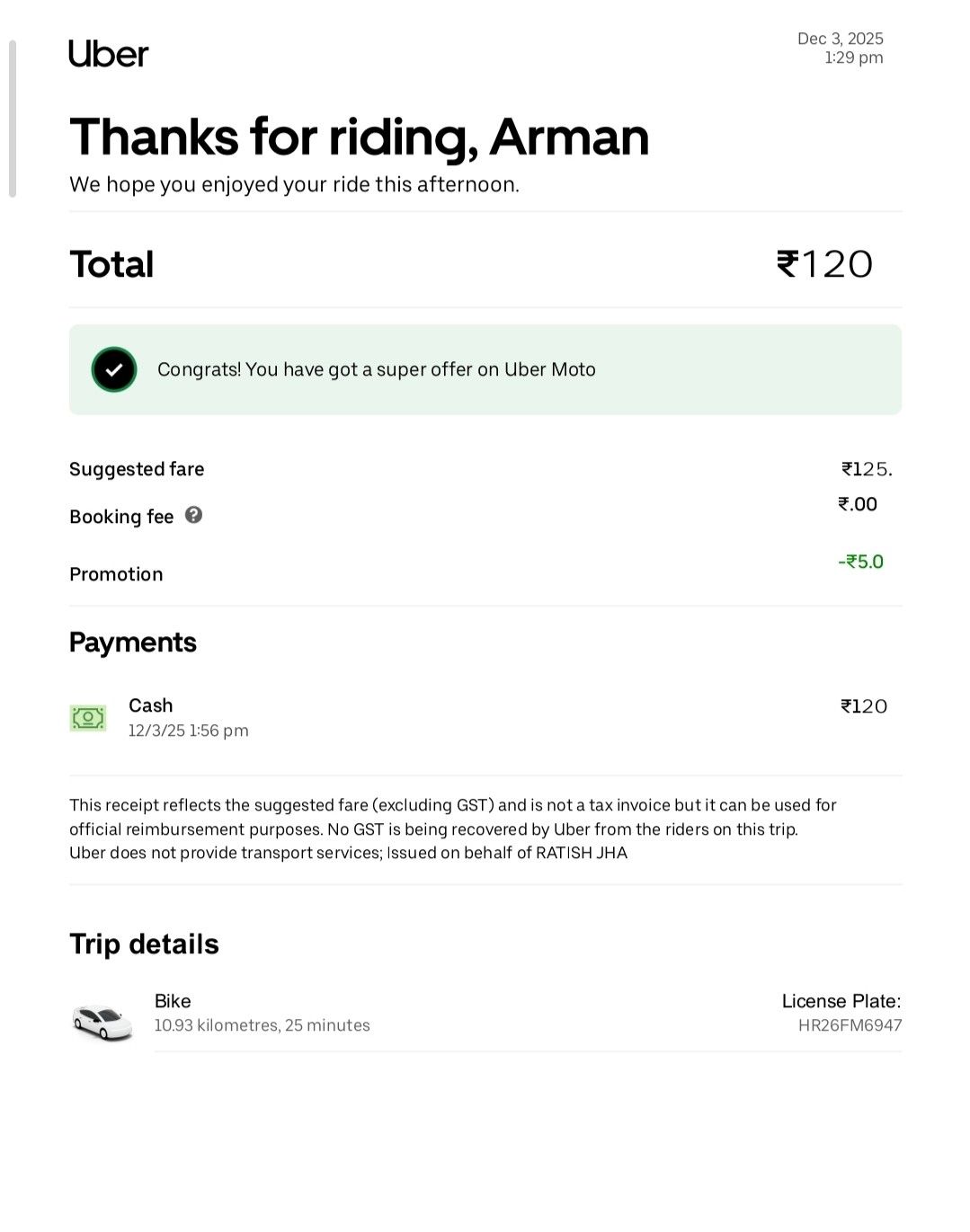The height and width of the screenshot is (1232, 970).
Task: Click the Promotion label
Action: pyautogui.click(x=116, y=574)
